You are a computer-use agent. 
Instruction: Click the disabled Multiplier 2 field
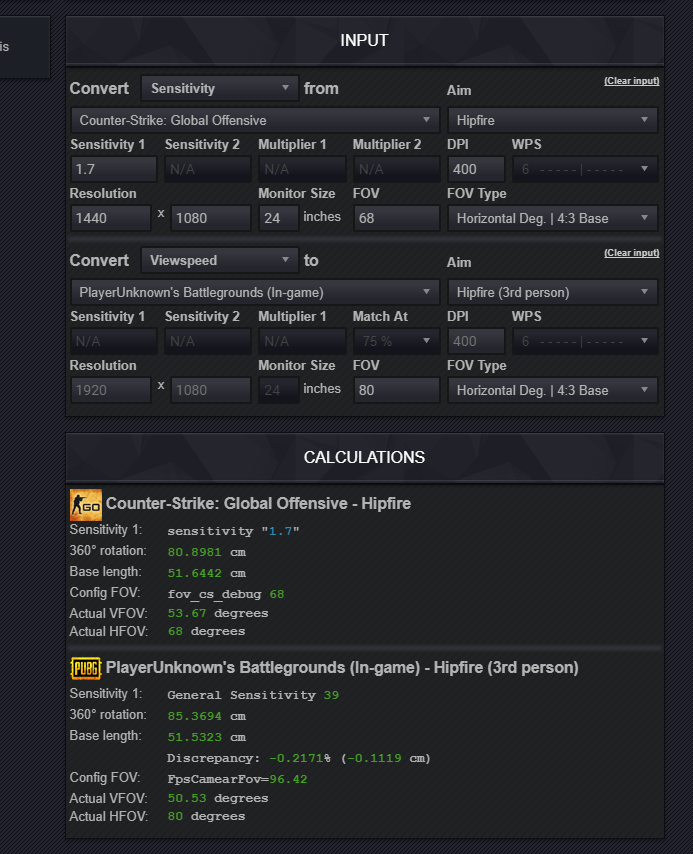point(397,169)
